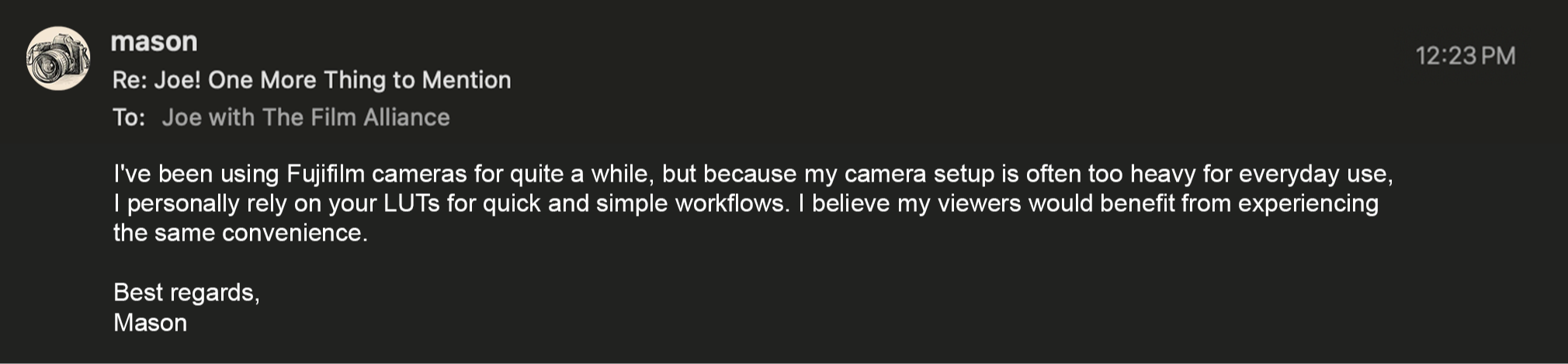Click the word Fujifilm in the message

[x=326, y=174]
